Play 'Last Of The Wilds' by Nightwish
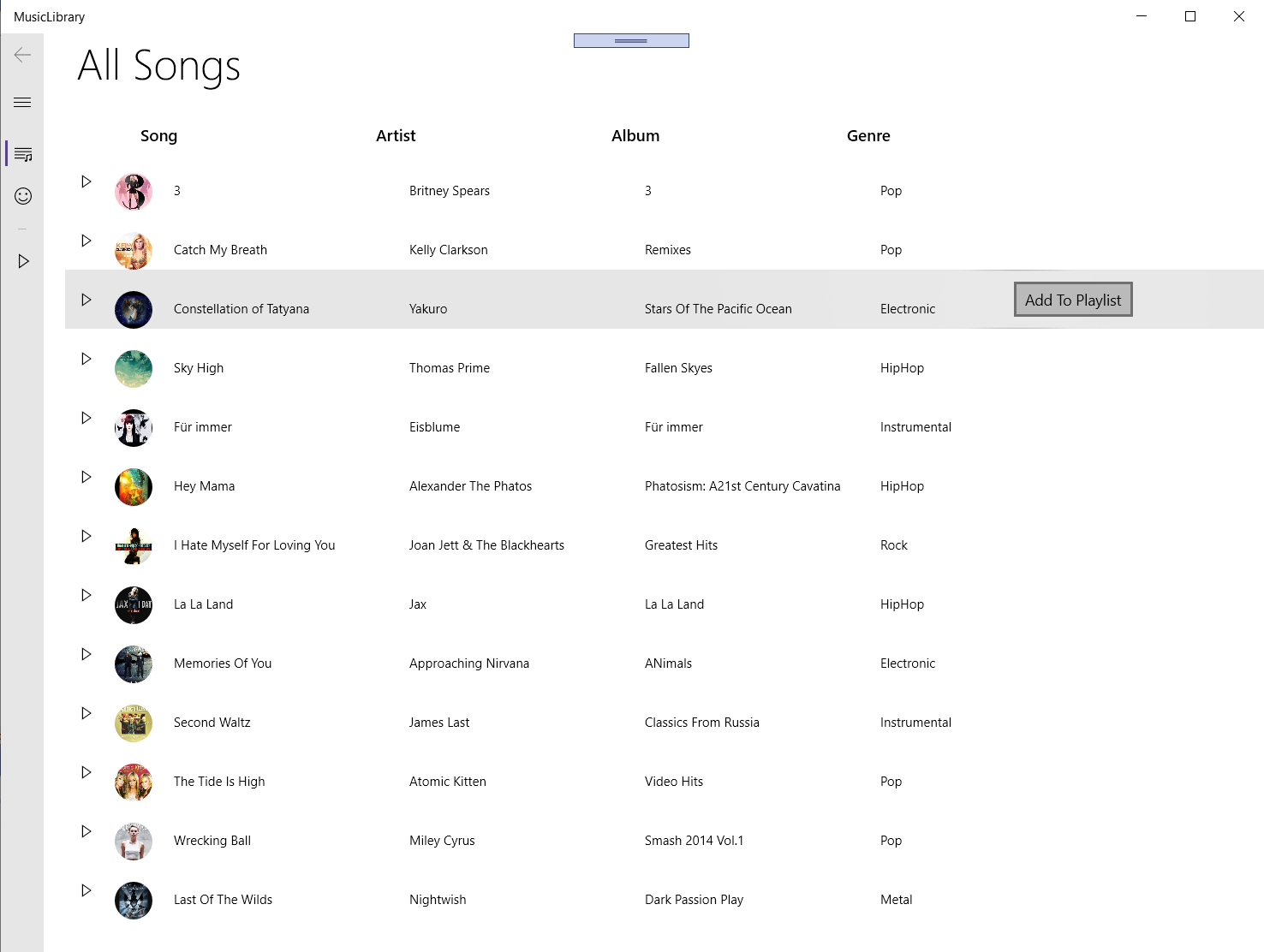Image resolution: width=1264 pixels, height=952 pixels. click(x=86, y=890)
